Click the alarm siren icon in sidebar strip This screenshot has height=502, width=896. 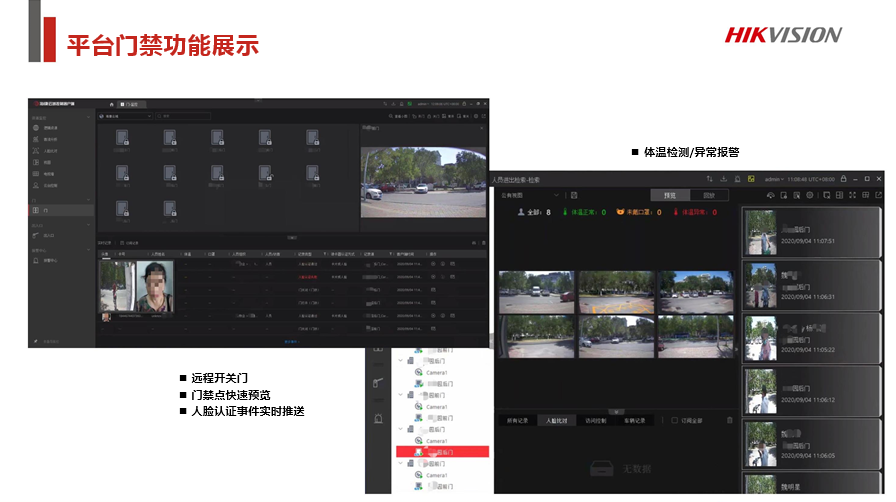click(378, 419)
